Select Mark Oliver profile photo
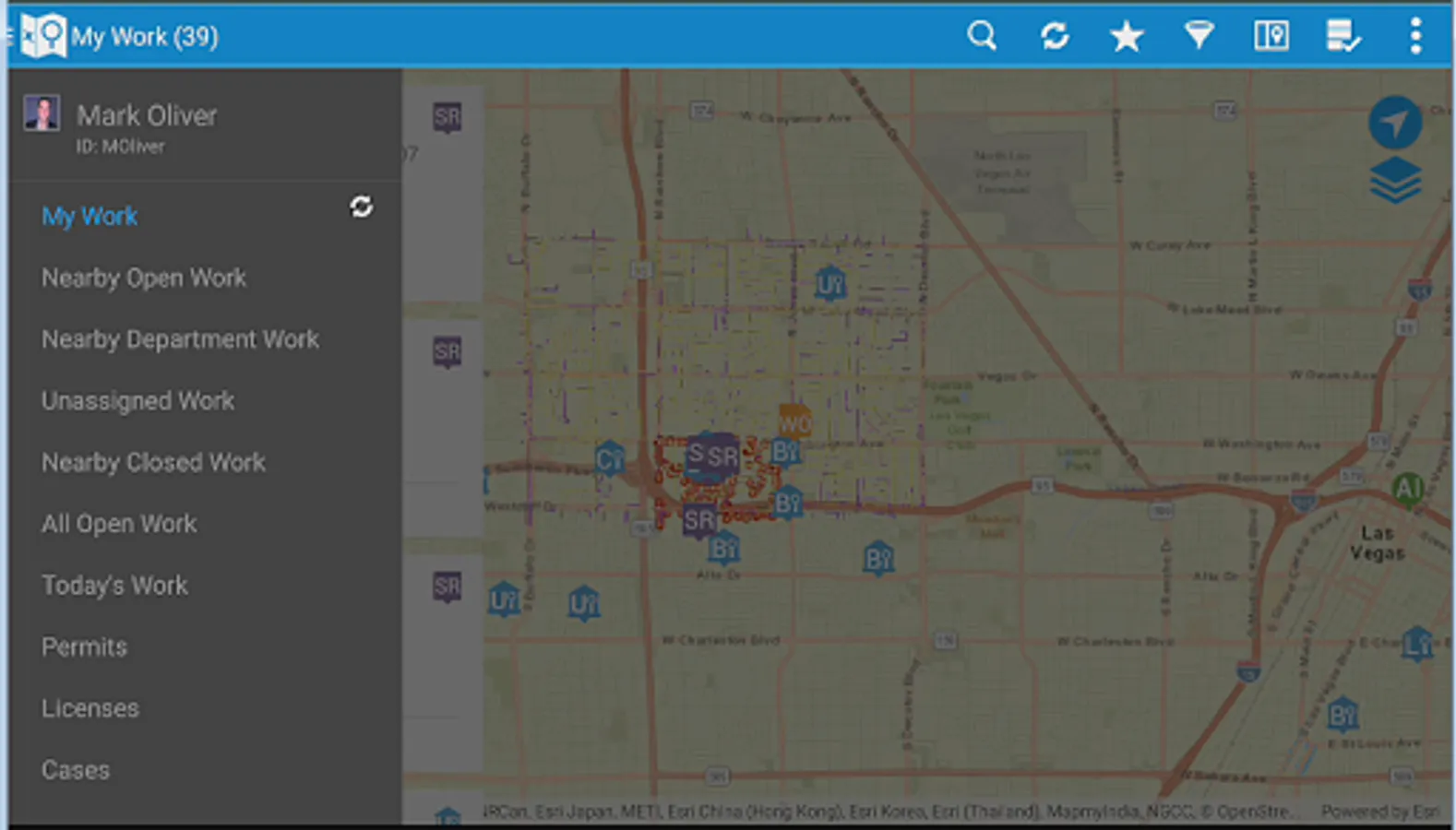This screenshot has width=1456, height=830. 42,114
